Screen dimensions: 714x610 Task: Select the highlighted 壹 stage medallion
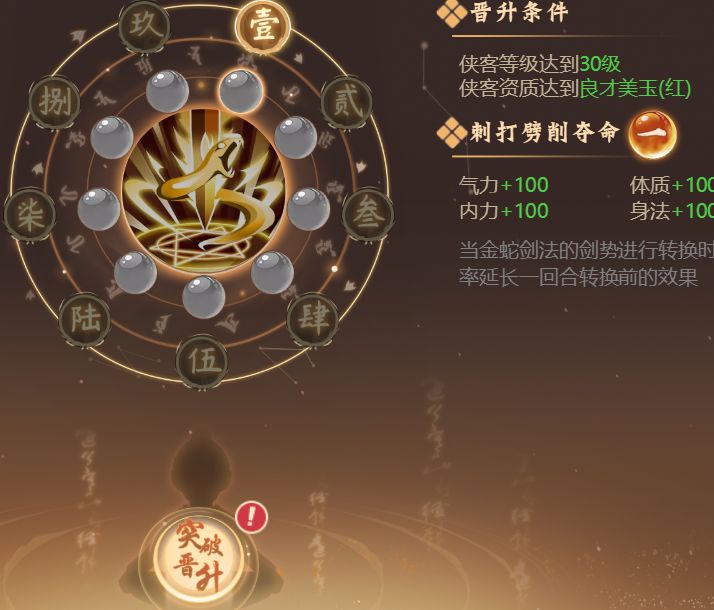[x=263, y=26]
